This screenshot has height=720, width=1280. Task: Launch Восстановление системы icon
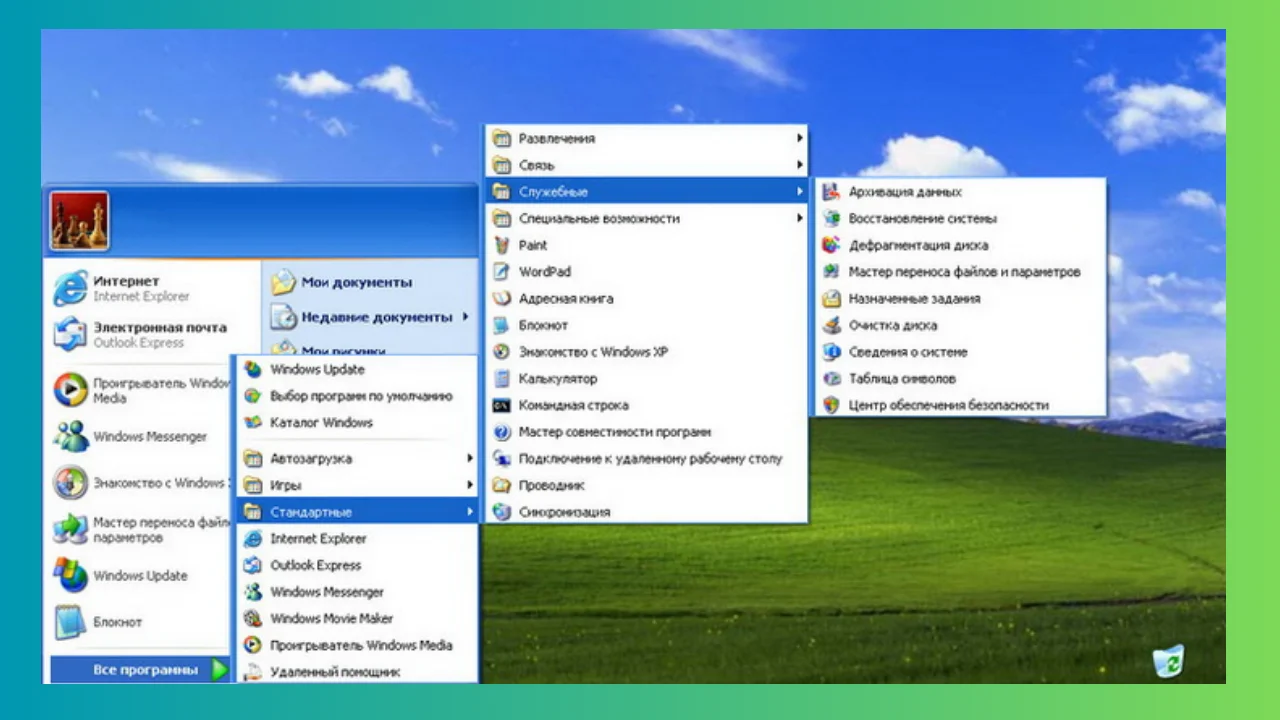[x=831, y=218]
